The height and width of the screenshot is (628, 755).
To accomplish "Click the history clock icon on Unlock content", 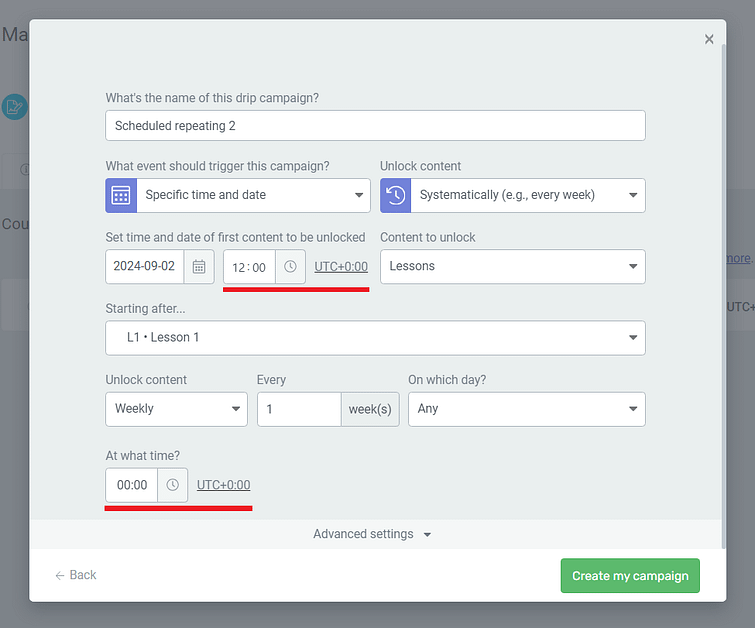I will (x=396, y=195).
